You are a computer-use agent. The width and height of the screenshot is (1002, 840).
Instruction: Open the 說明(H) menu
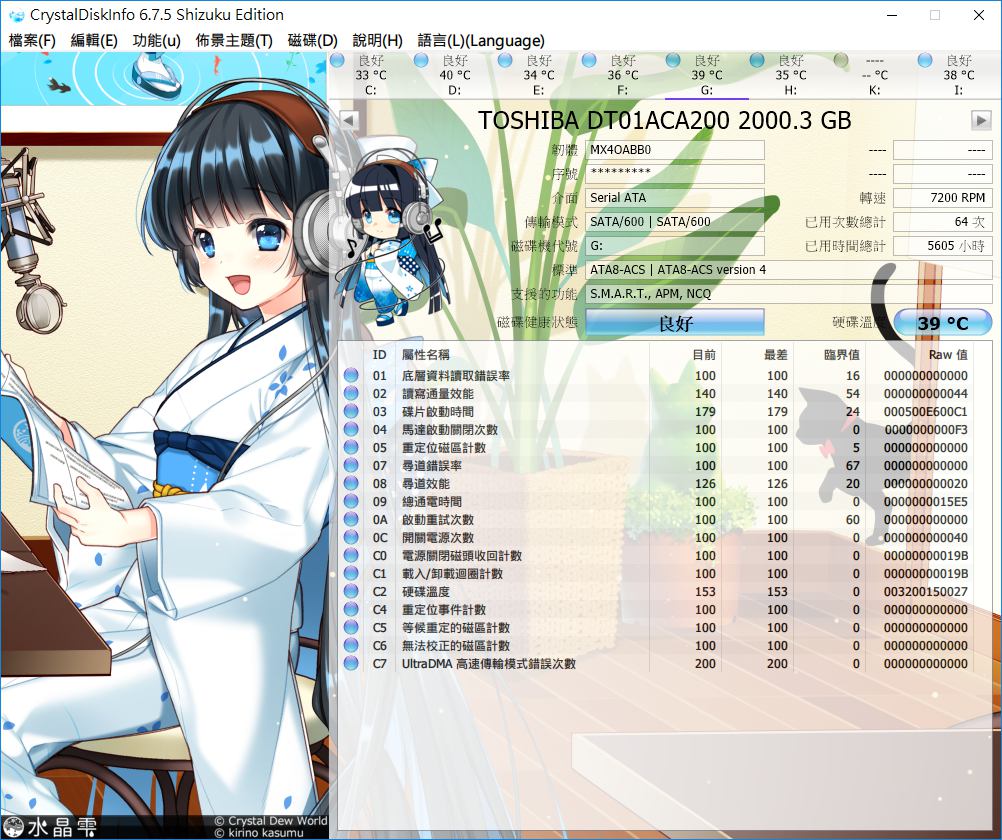[x=378, y=41]
